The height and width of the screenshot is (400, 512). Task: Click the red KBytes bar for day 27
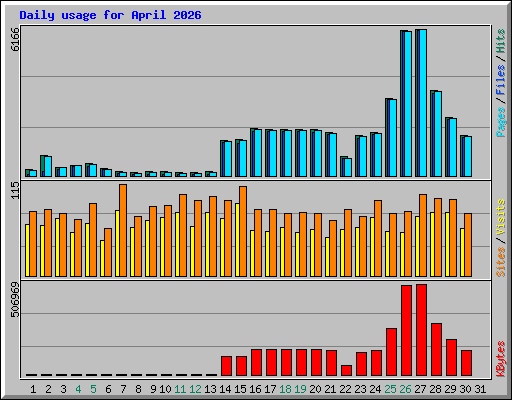(x=422, y=330)
